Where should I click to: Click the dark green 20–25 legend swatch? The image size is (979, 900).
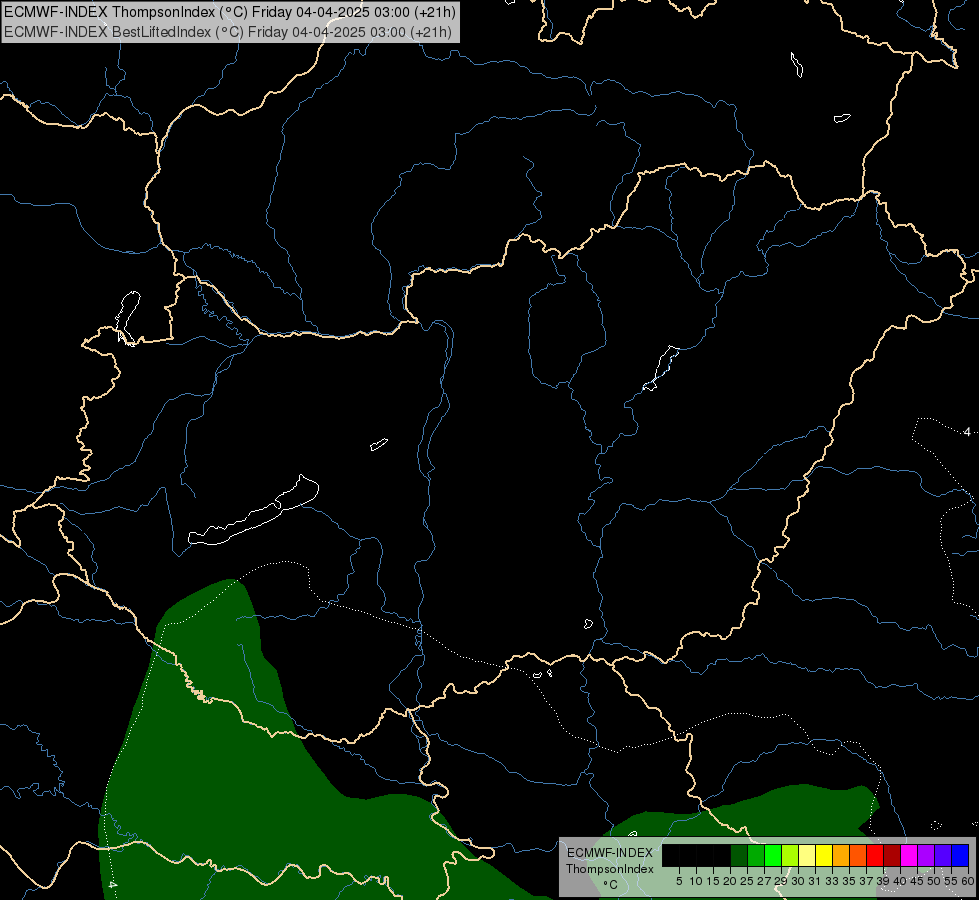coord(739,856)
